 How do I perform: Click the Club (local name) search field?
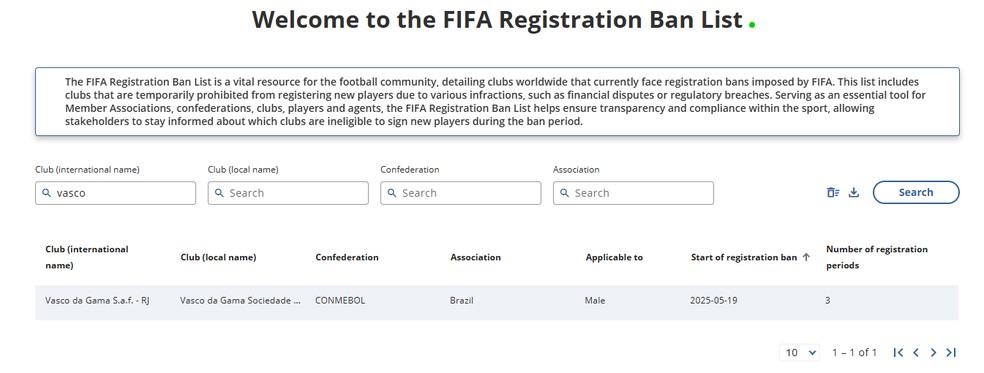pyautogui.click(x=288, y=193)
